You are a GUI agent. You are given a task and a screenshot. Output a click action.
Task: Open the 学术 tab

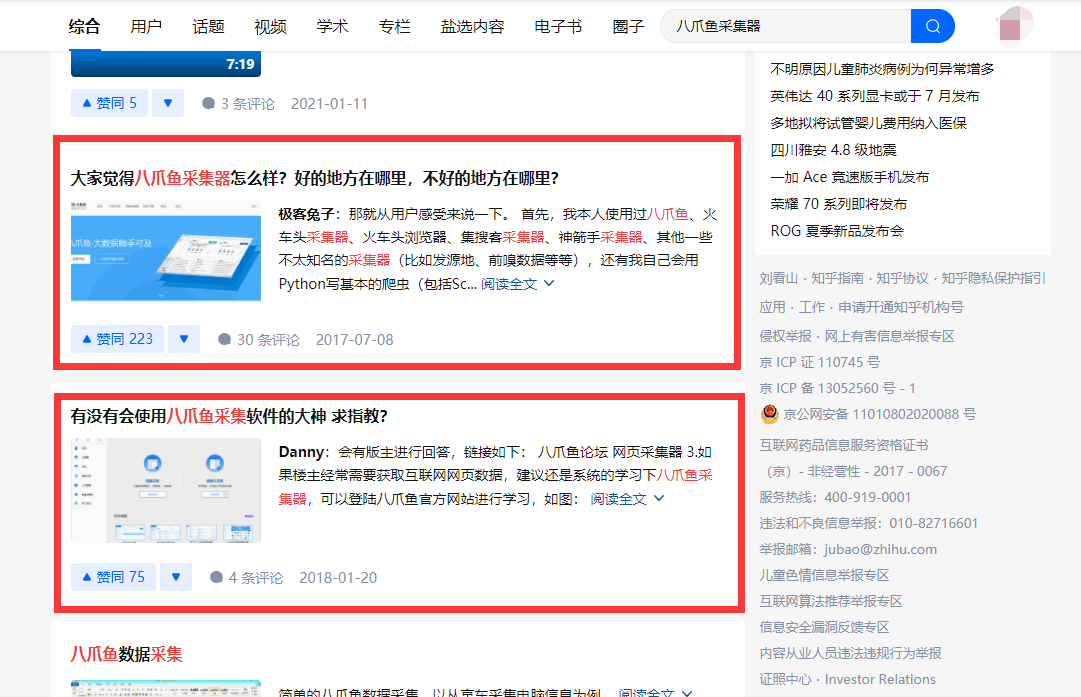[332, 26]
